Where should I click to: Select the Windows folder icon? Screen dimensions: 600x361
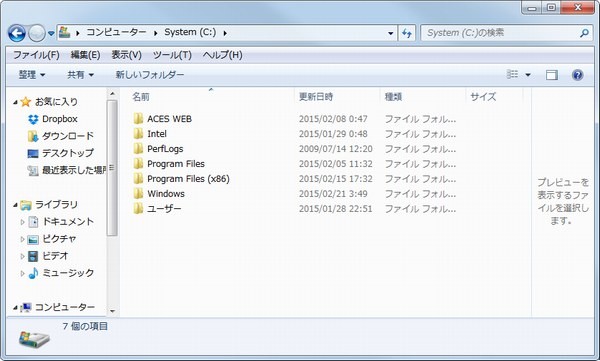click(x=138, y=193)
